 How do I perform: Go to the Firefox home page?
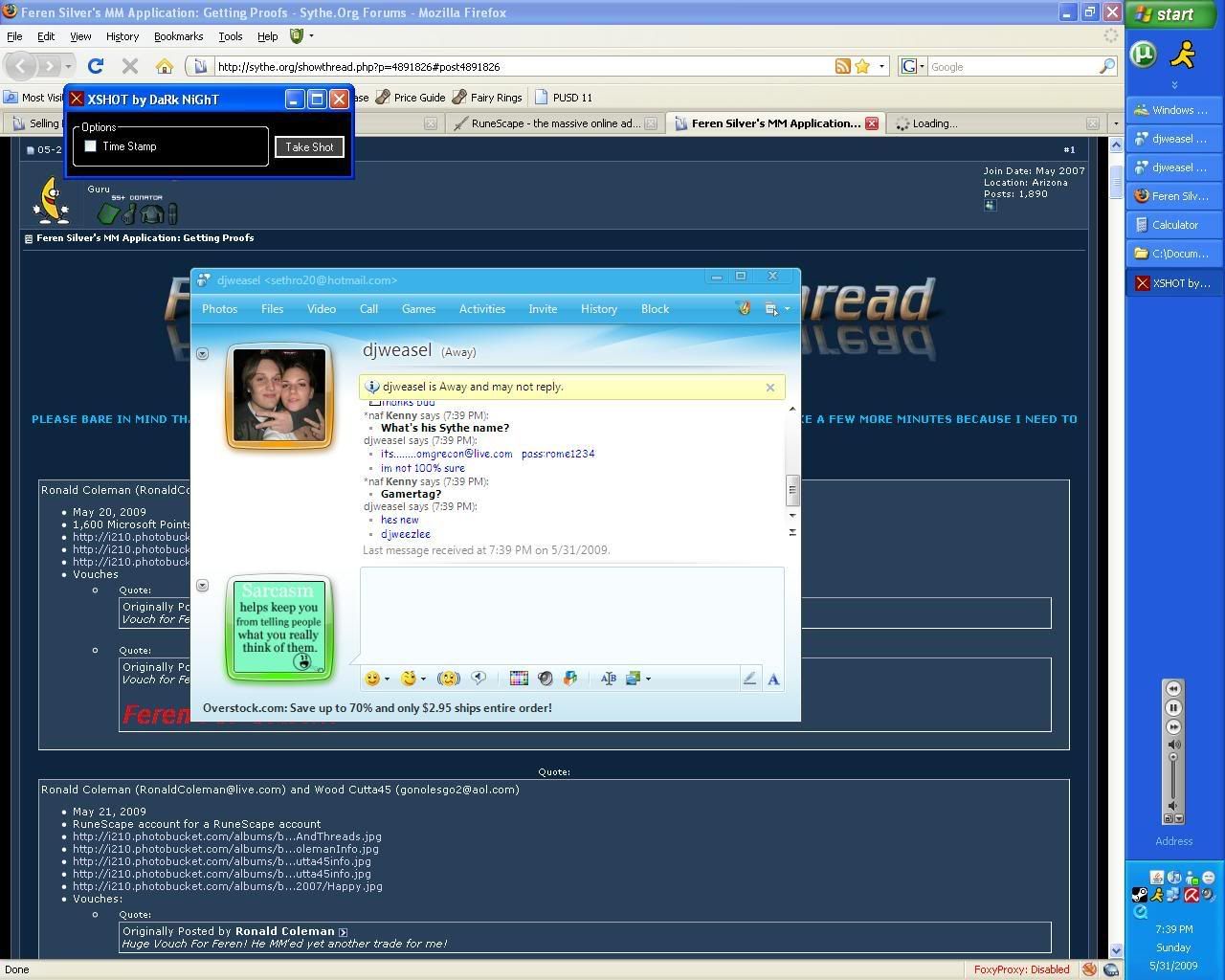[165, 66]
